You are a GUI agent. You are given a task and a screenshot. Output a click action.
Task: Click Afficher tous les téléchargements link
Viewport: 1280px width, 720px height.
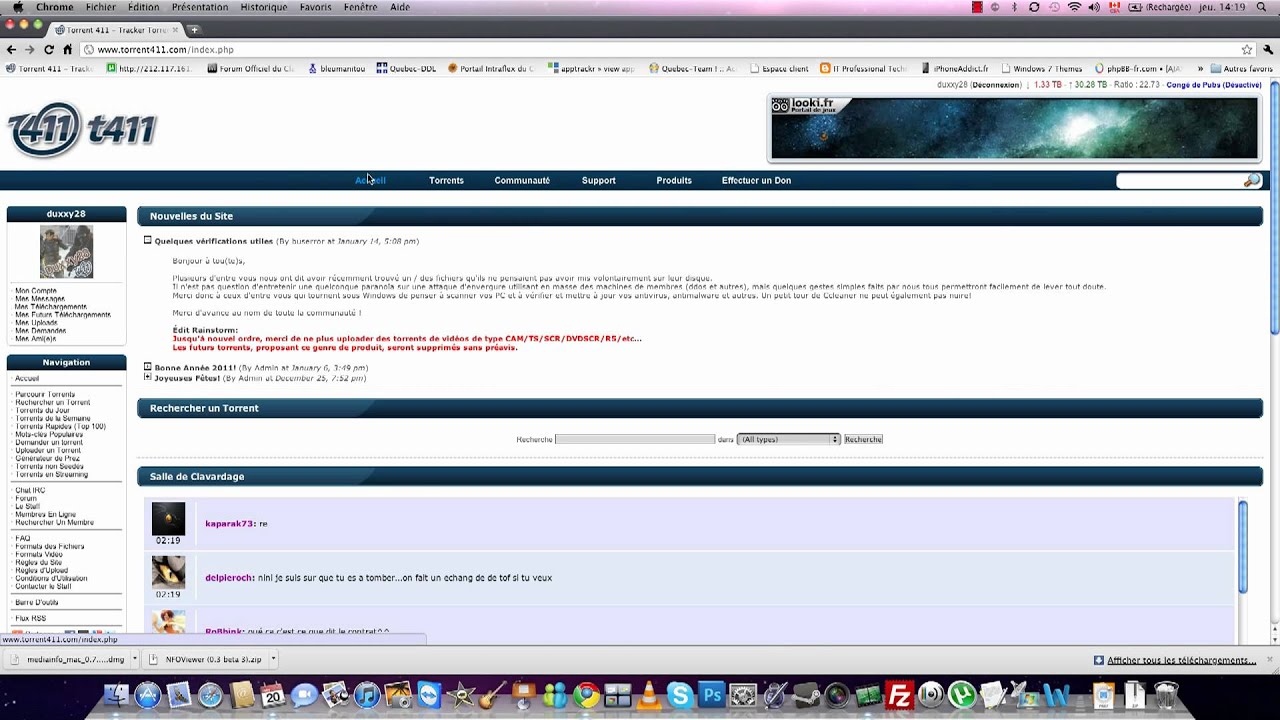(1181, 660)
